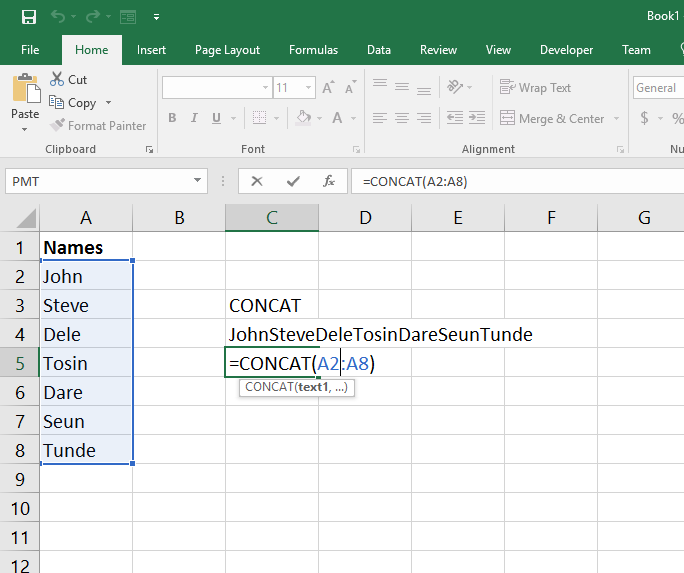This screenshot has height=573, width=684.
Task: Redo the last action
Action: click(93, 17)
